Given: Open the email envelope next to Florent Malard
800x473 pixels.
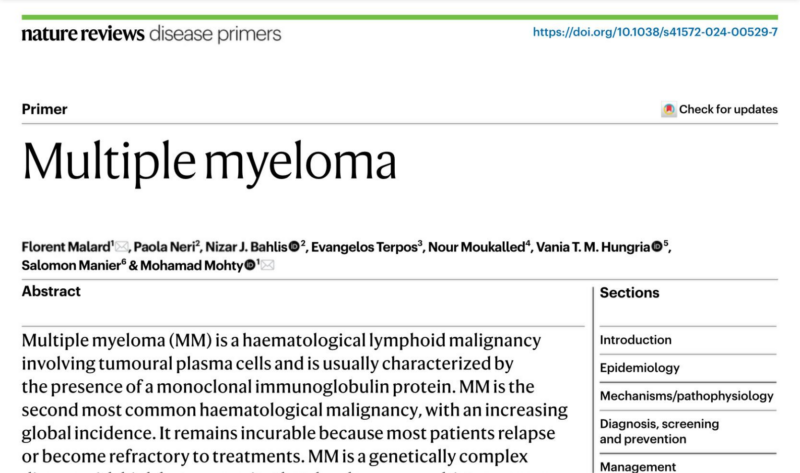Looking at the screenshot, I should pyautogui.click(x=121, y=247).
